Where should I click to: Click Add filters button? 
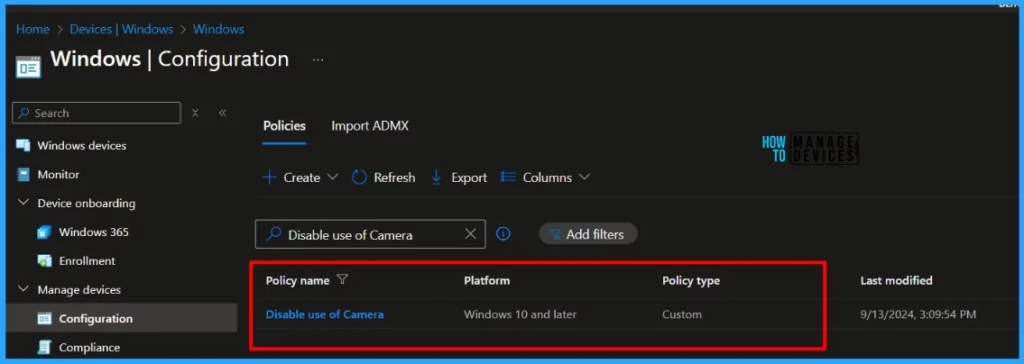[x=588, y=234]
